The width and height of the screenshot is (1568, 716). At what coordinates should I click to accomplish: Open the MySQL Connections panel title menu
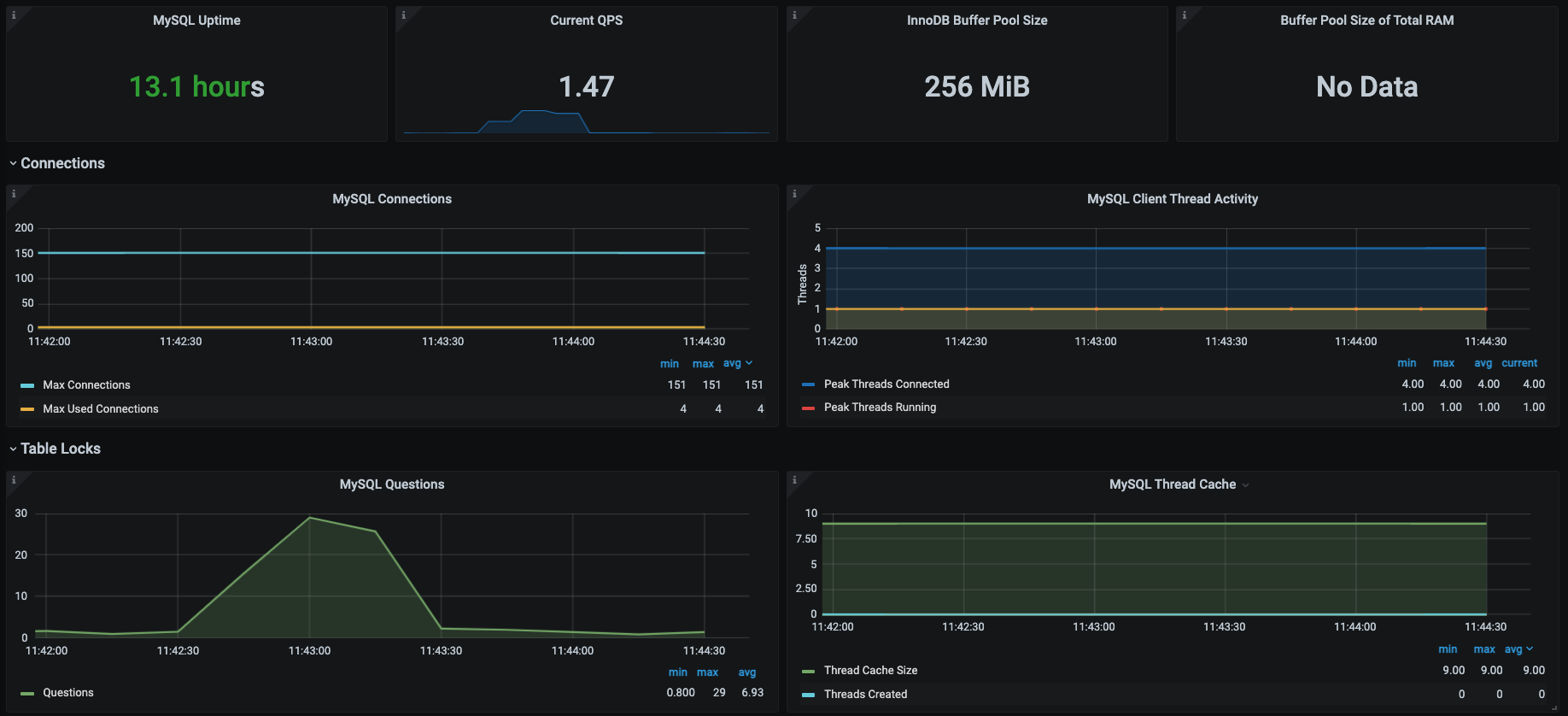392,199
